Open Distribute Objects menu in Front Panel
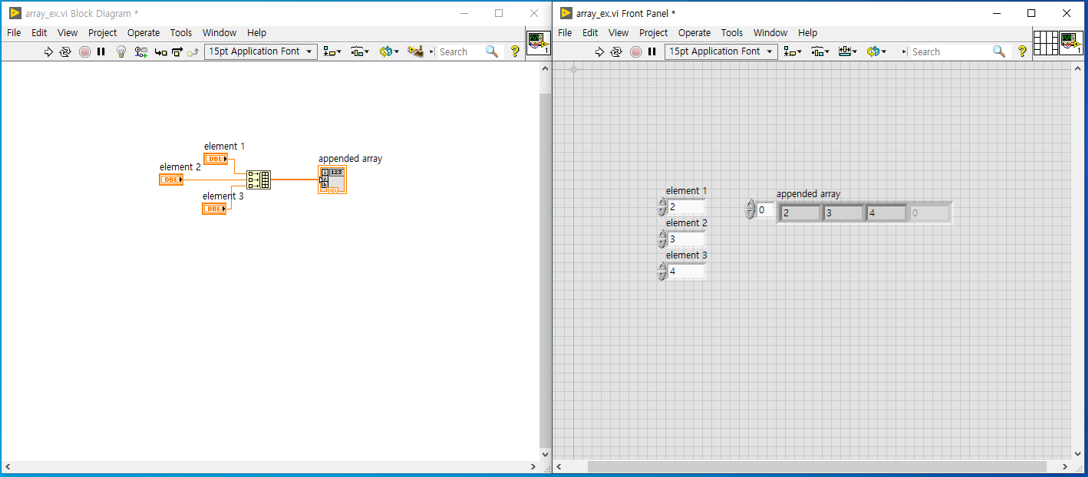Image resolution: width=1088 pixels, height=477 pixels. click(x=821, y=51)
